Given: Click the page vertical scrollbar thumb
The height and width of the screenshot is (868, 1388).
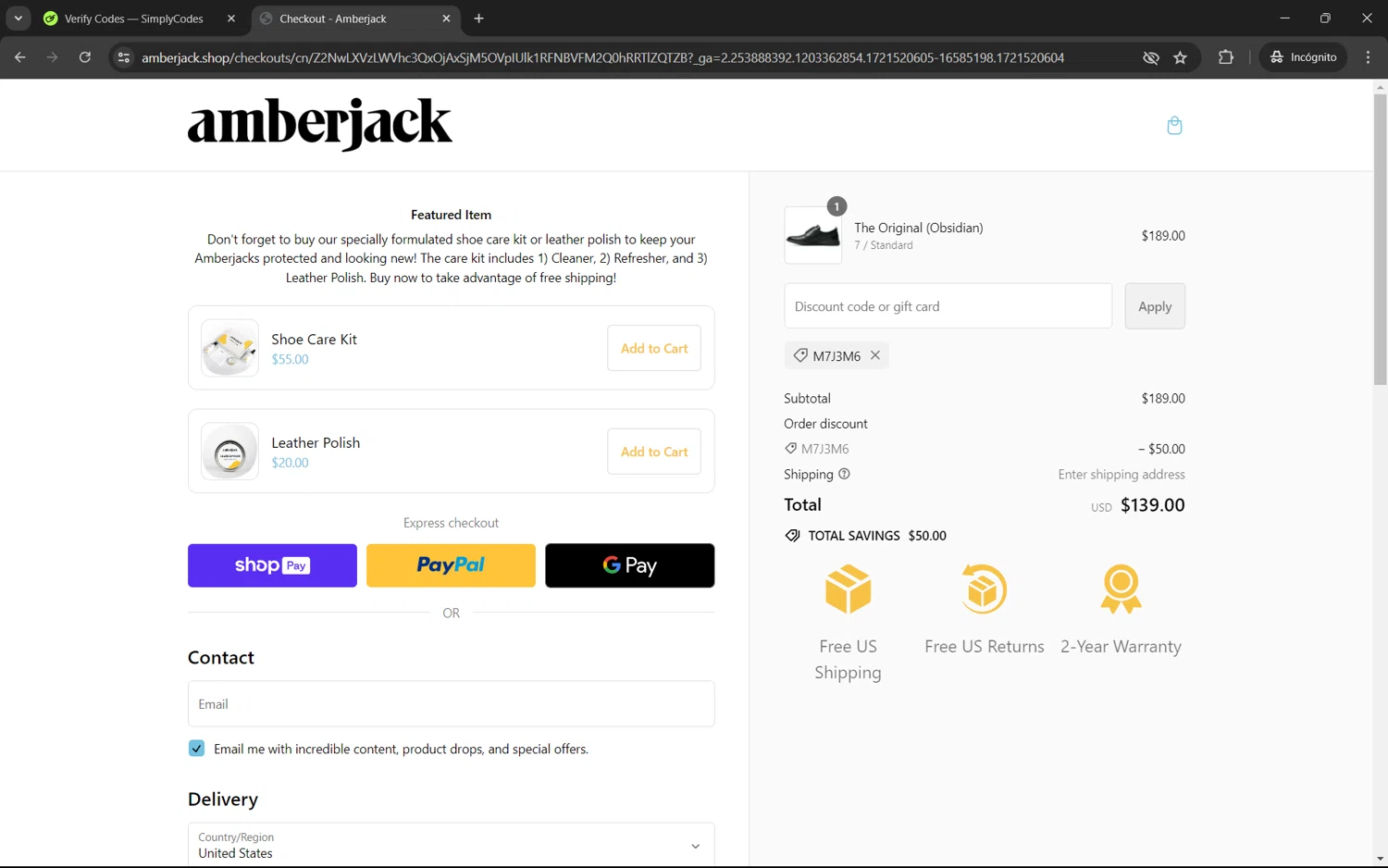Looking at the screenshot, I should tap(1380, 239).
